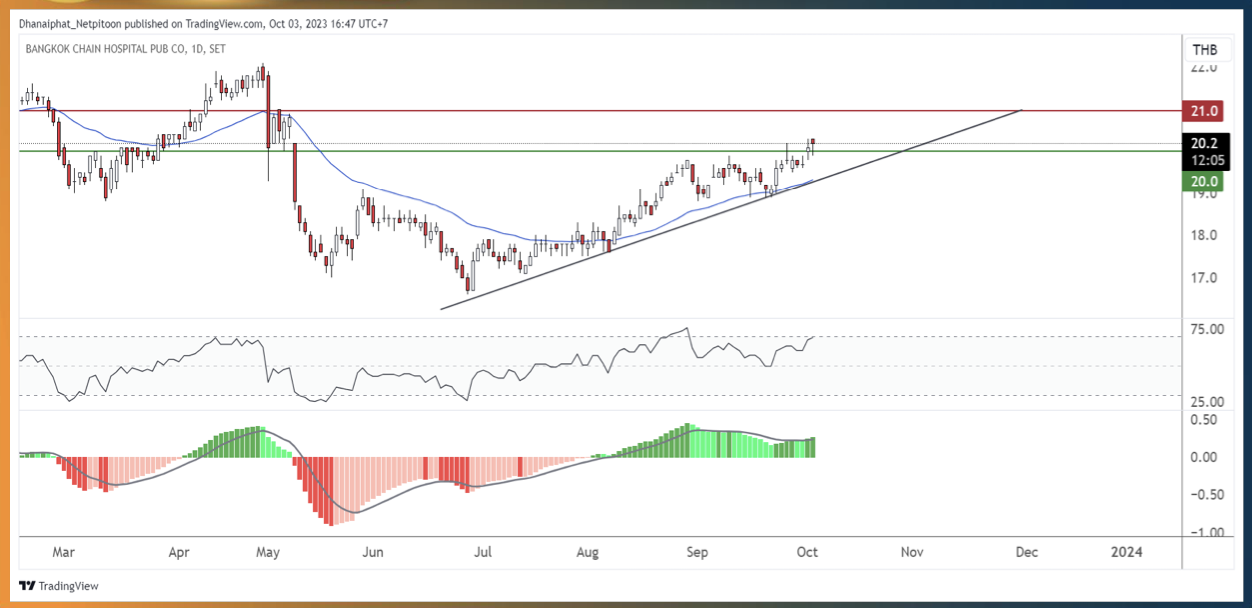The height and width of the screenshot is (608, 1252).
Task: Click the Aug label on the time axis
Action: [588, 551]
